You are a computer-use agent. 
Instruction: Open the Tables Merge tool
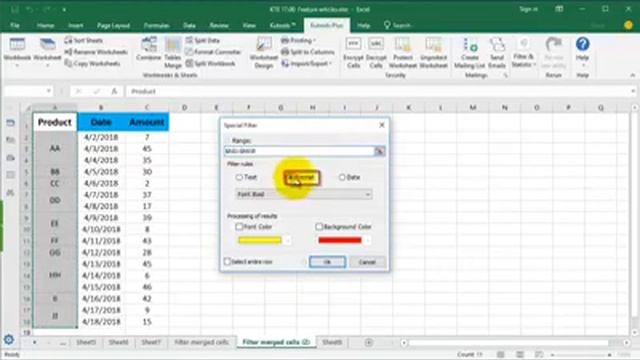pos(173,52)
